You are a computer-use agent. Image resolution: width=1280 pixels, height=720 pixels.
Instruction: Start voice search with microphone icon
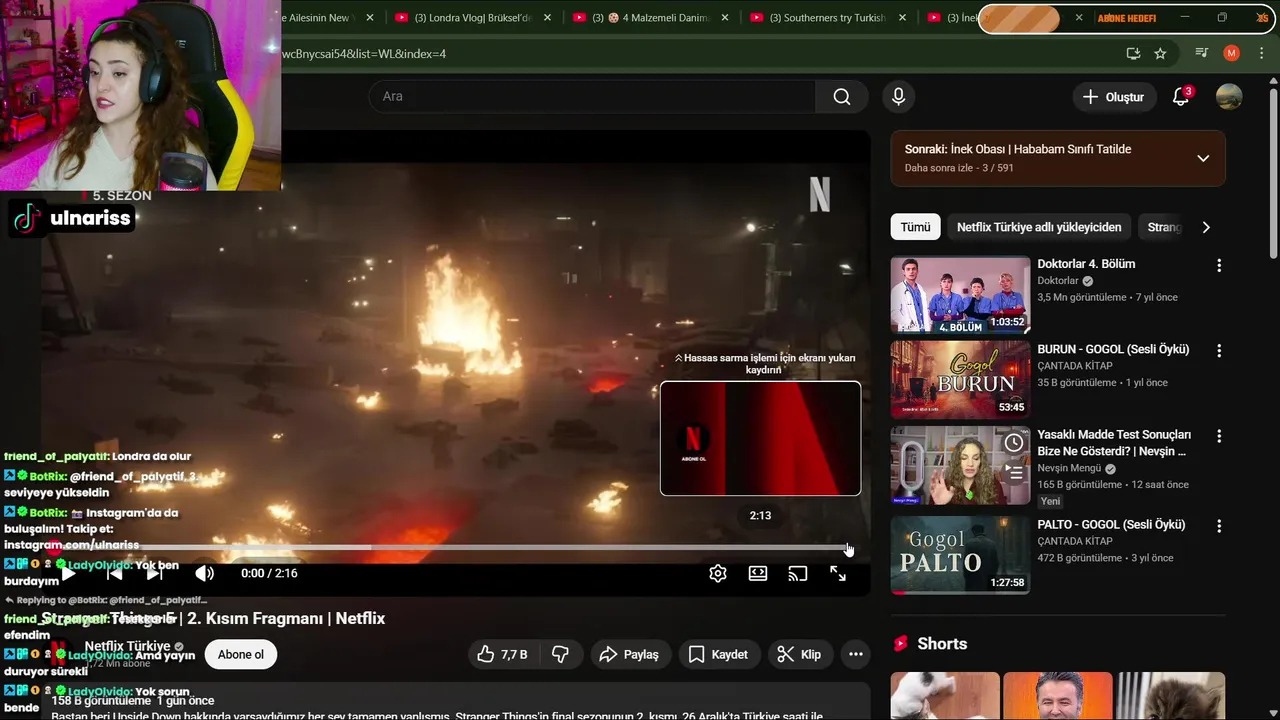(x=898, y=96)
